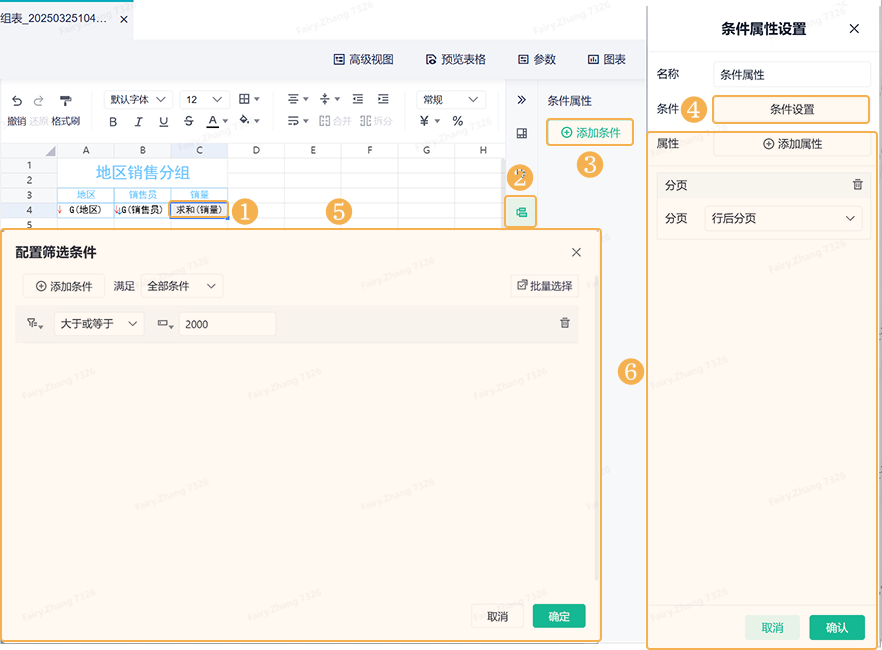Click the filter dialog vertical scrollbar
The height and width of the screenshot is (650, 882).
(596, 428)
